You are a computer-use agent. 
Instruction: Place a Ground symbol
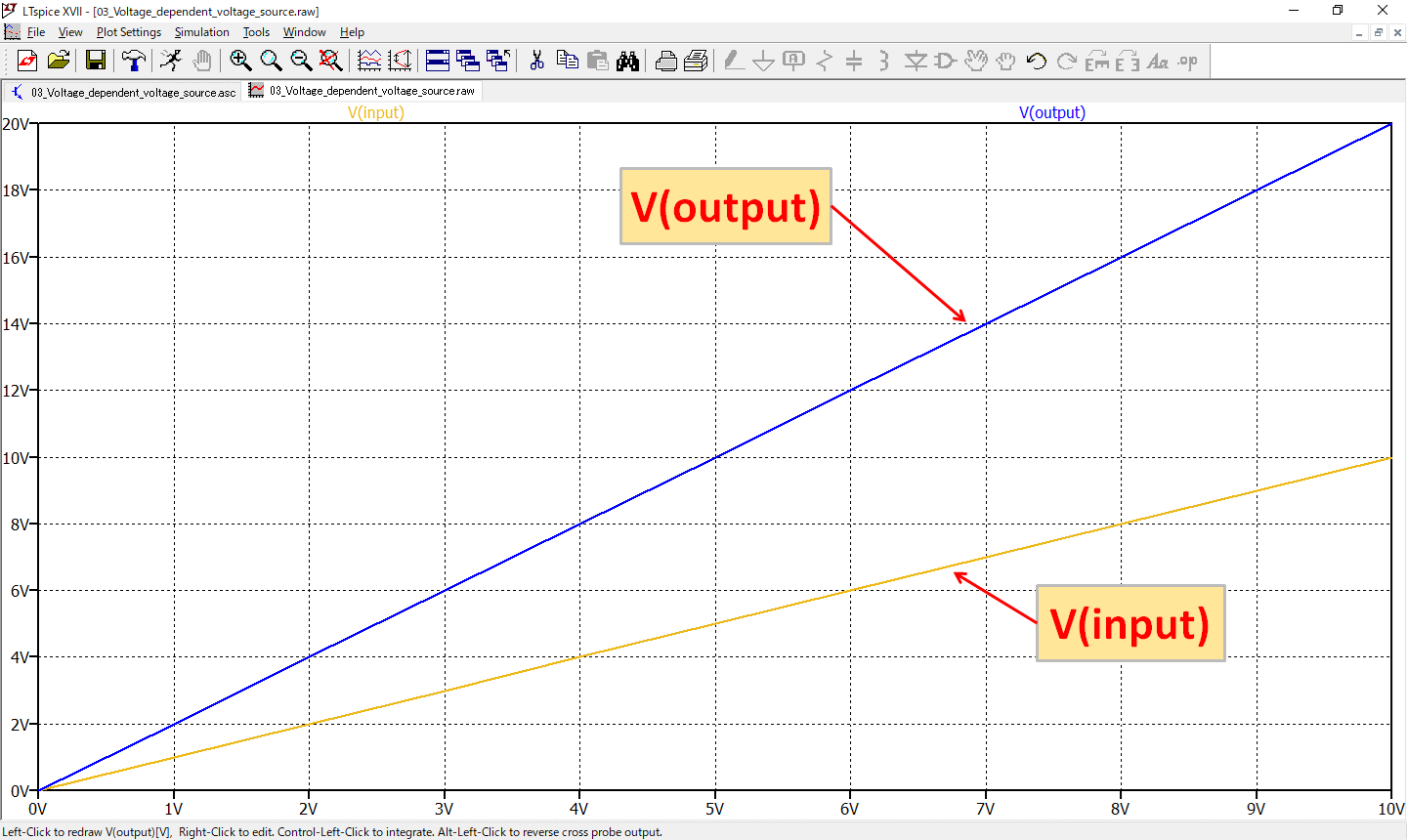(x=762, y=61)
